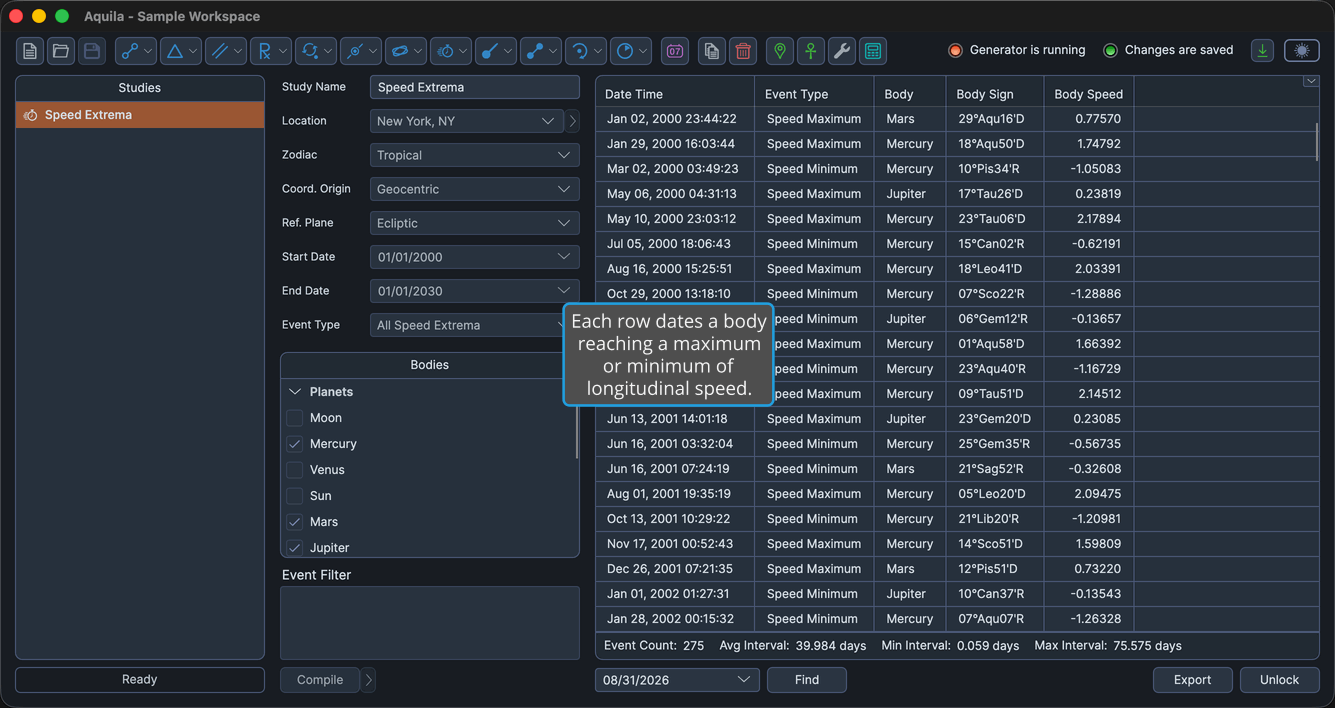Click the green download arrow icon
This screenshot has width=1335, height=708.
click(1263, 50)
